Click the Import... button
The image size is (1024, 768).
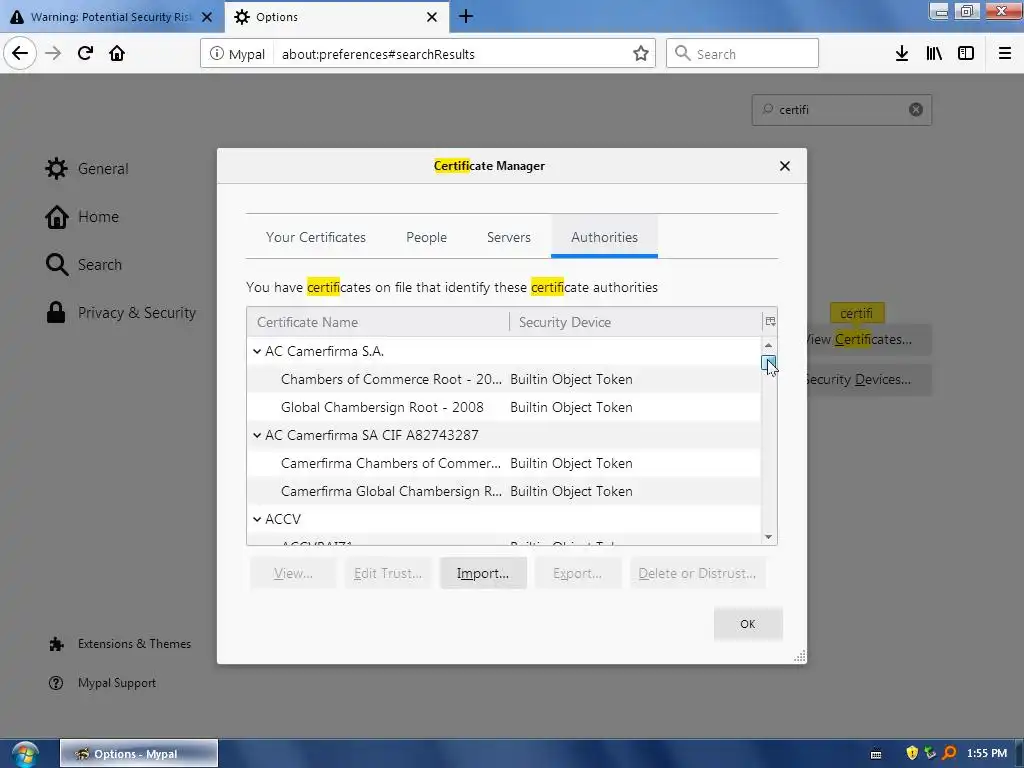[x=483, y=573]
